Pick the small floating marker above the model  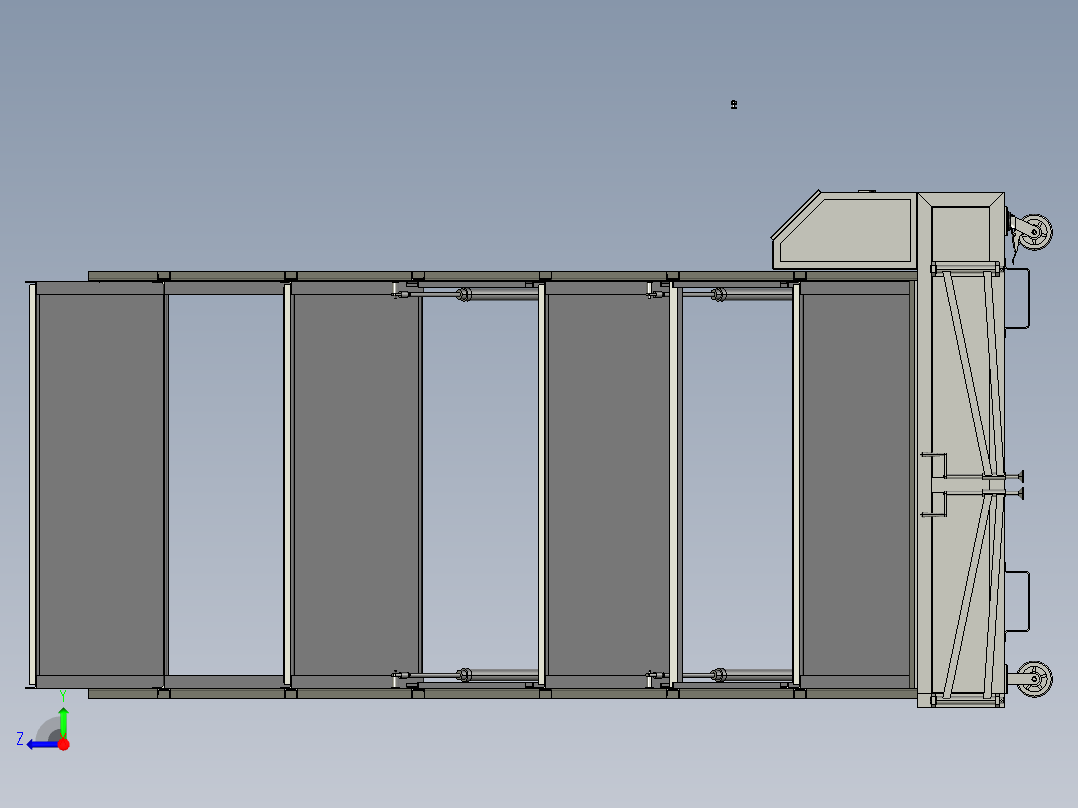(734, 105)
